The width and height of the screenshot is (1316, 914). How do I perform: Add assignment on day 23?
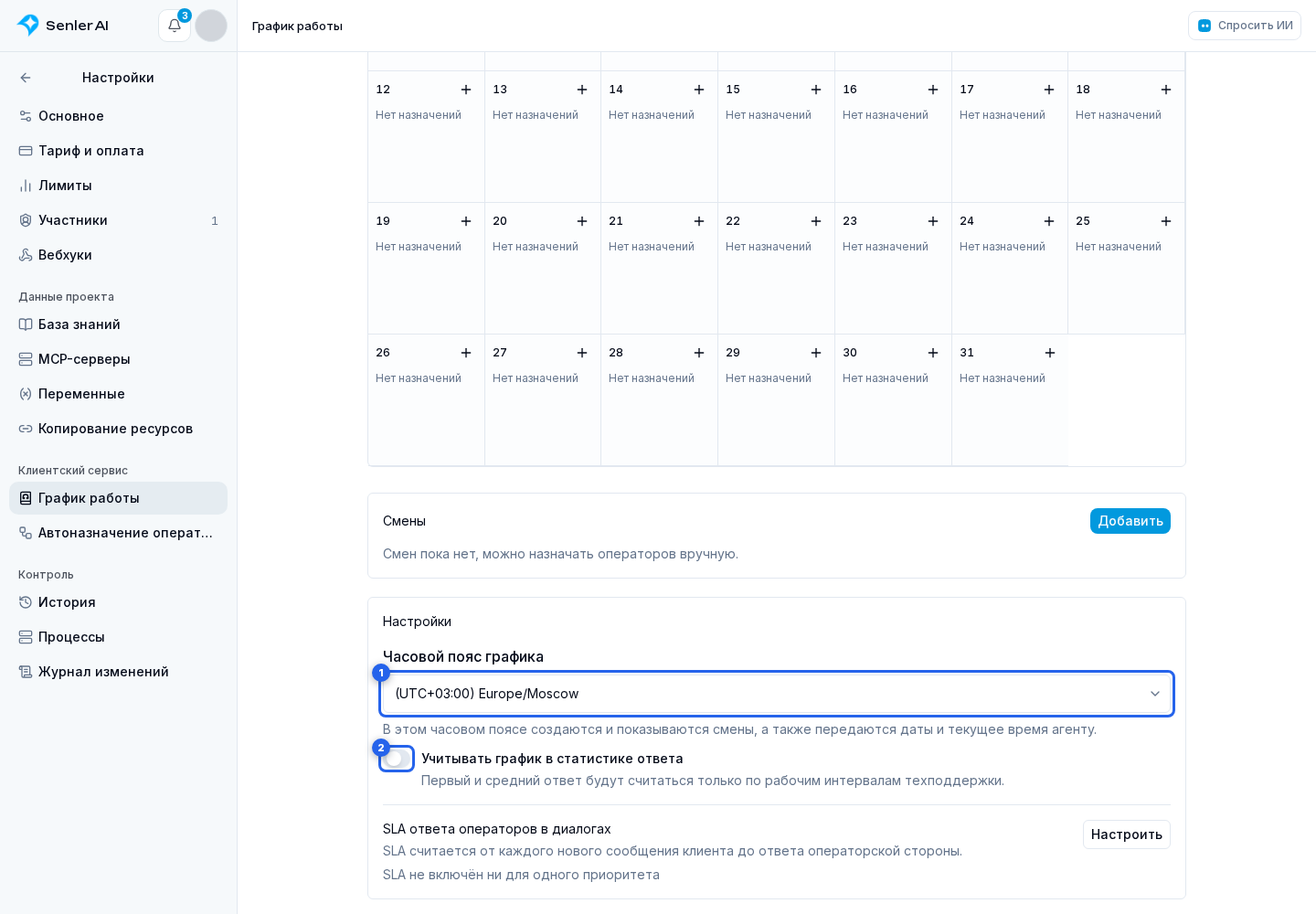tap(933, 221)
